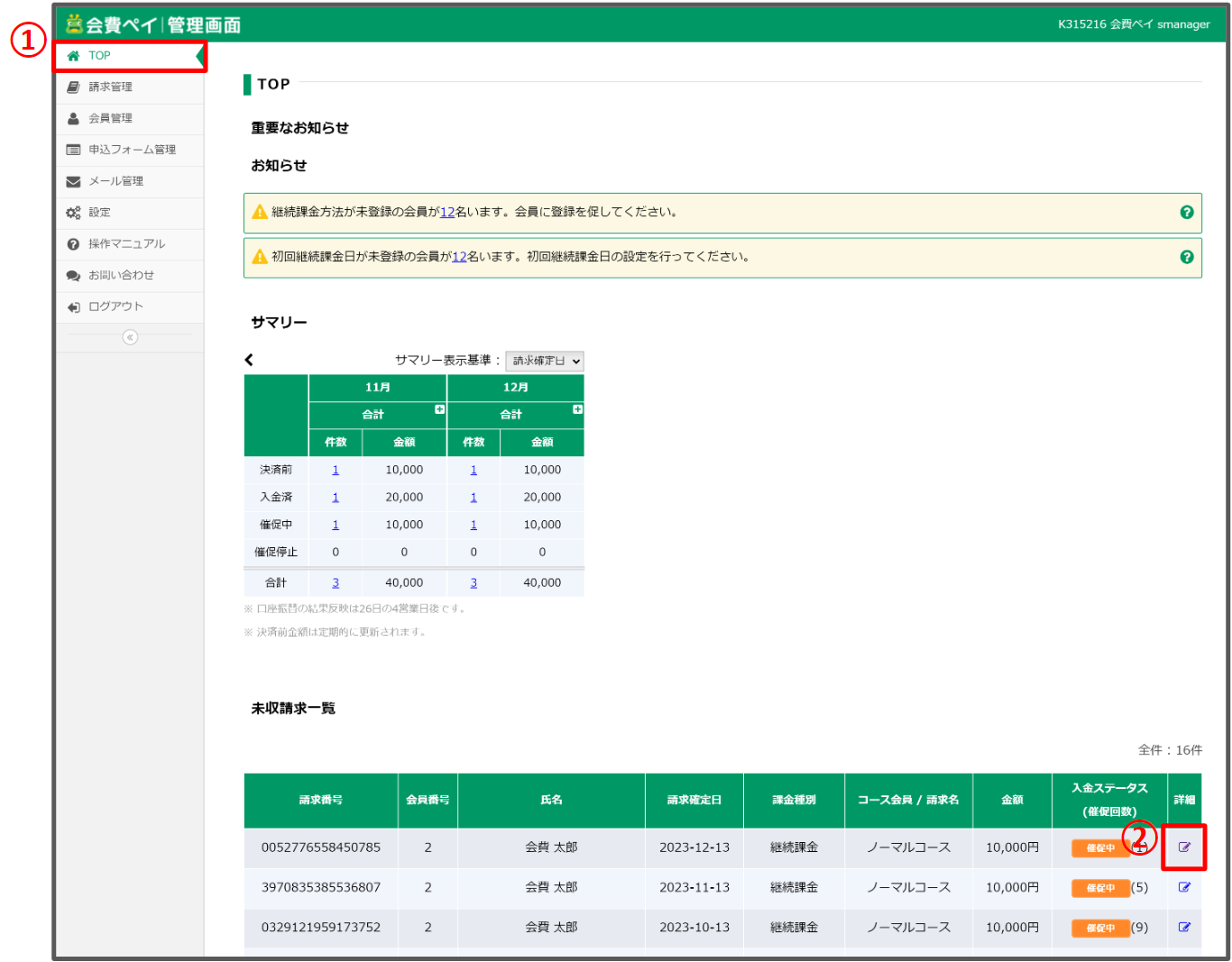Click the 12 link in 継続課金方法 notice
This screenshot has width=1232, height=962.
point(447,213)
